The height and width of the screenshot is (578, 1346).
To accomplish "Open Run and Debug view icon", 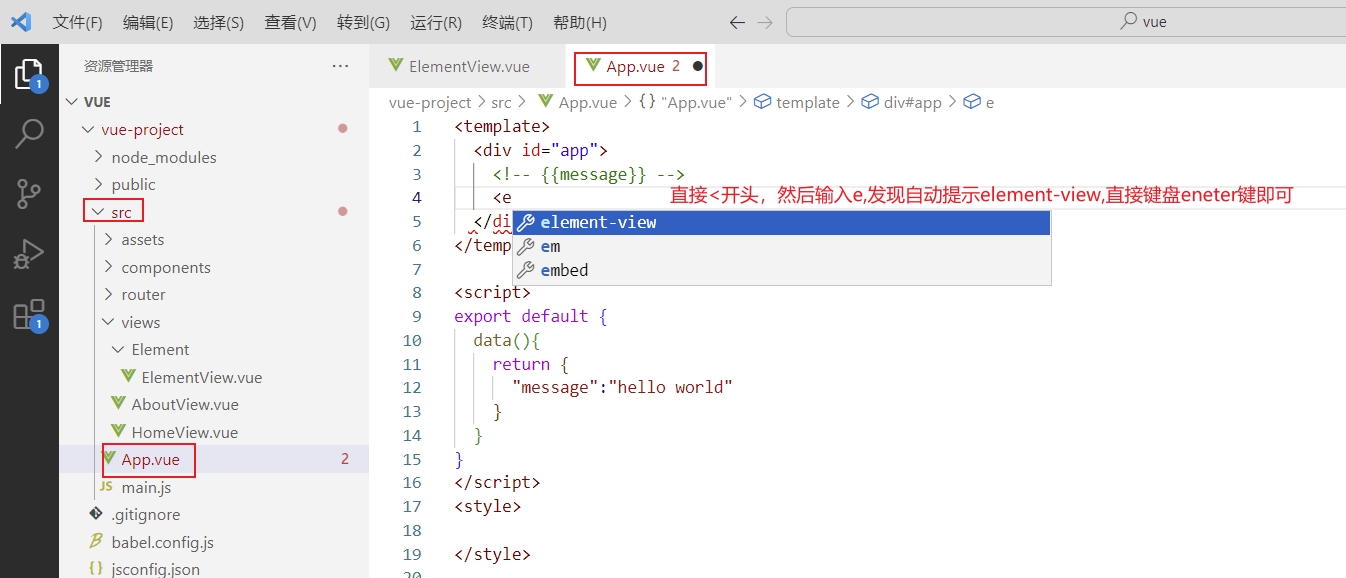I will tap(29, 254).
